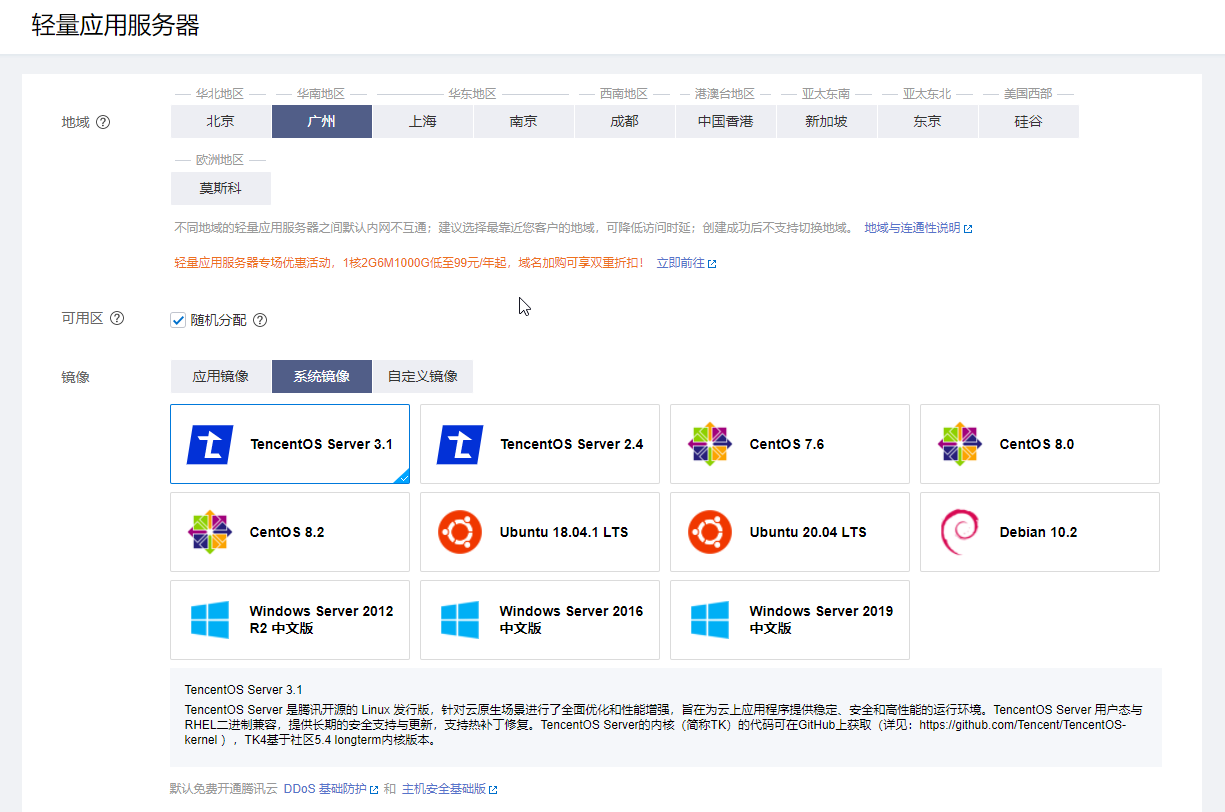Select the CentOS 8.0 image icon
1225x812 pixels.
(960, 444)
